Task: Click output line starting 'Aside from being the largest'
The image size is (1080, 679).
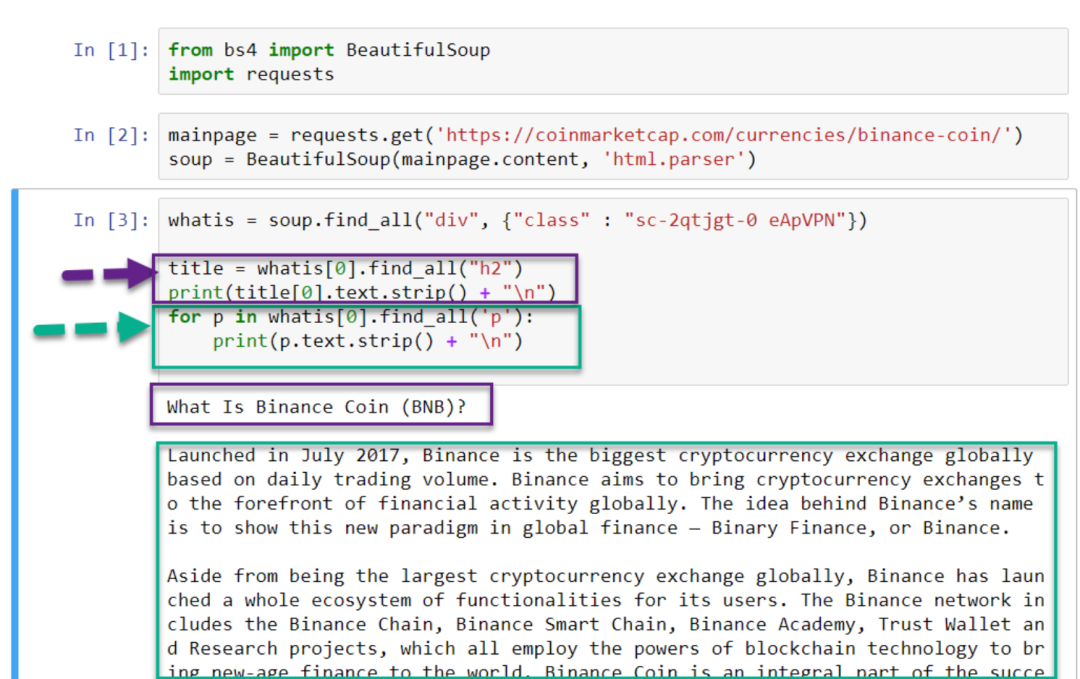Action: click(x=605, y=576)
